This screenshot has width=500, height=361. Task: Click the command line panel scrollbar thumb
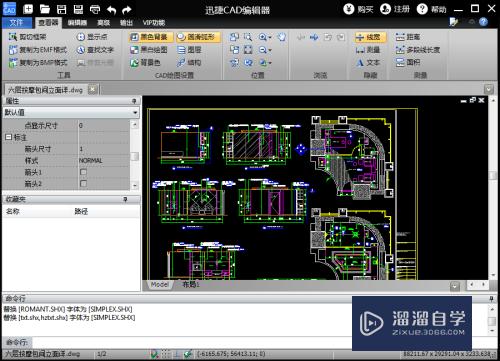coord(492,321)
